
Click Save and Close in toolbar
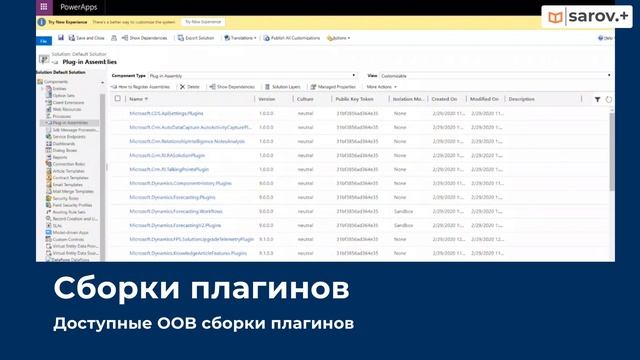[x=87, y=38]
